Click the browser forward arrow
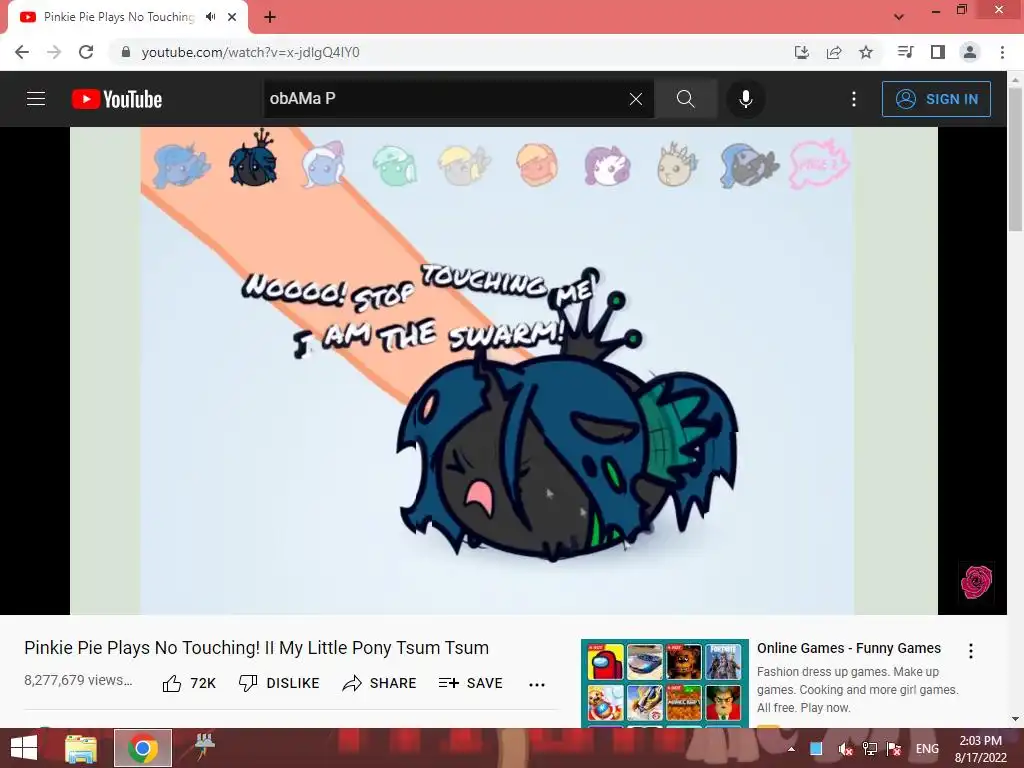The width and height of the screenshot is (1024, 768). [54, 52]
